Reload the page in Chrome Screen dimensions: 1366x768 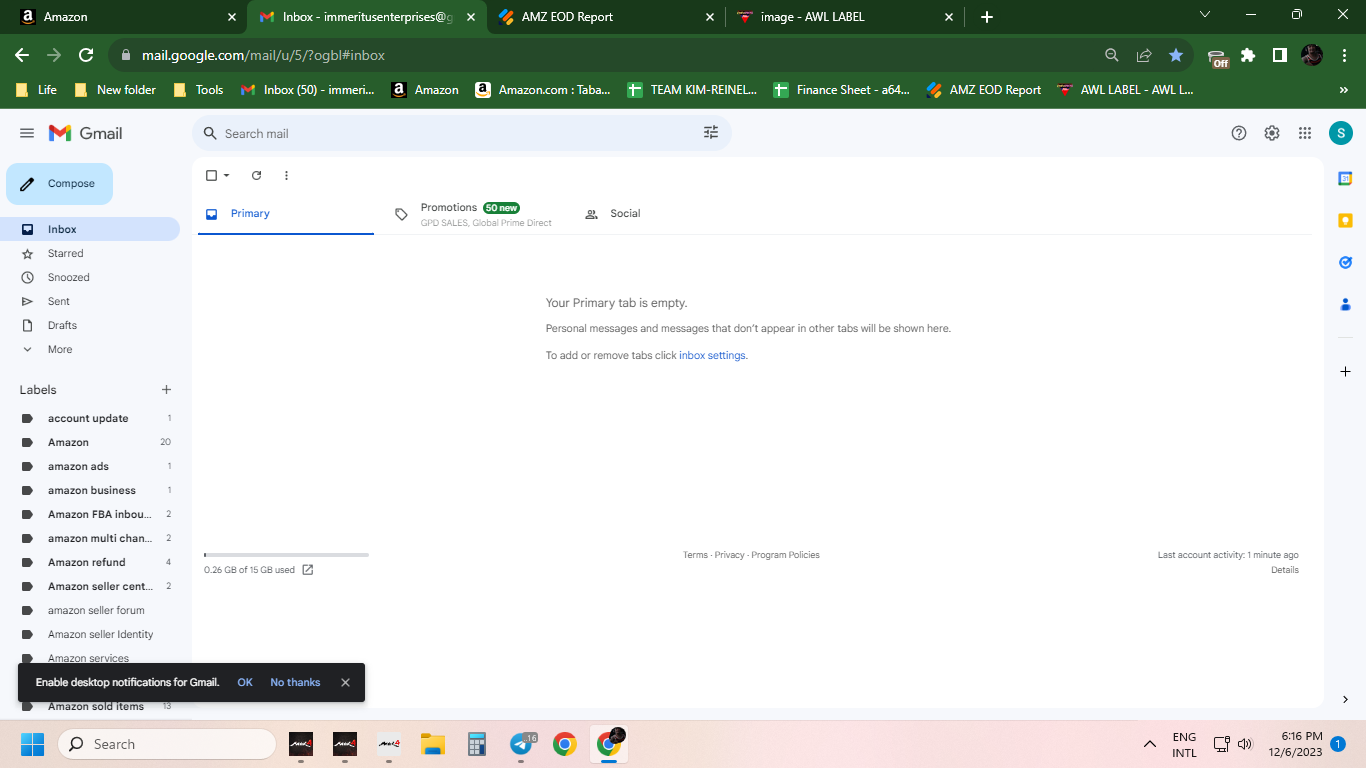[86, 55]
